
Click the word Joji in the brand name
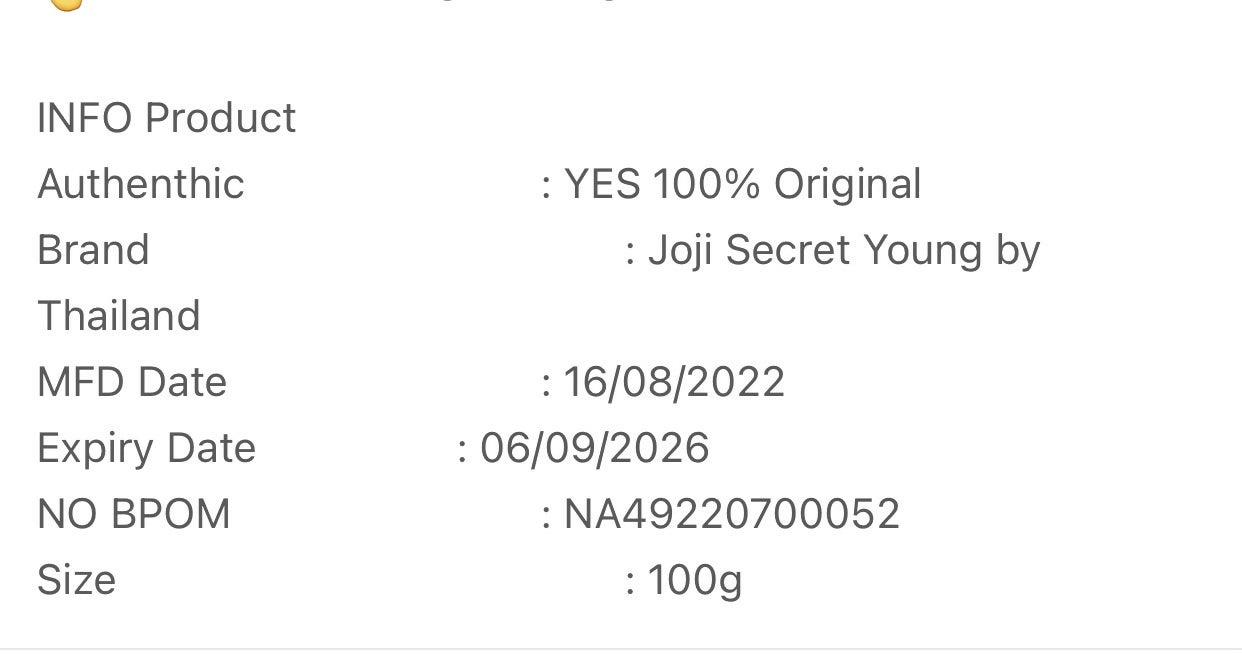[x=681, y=250]
